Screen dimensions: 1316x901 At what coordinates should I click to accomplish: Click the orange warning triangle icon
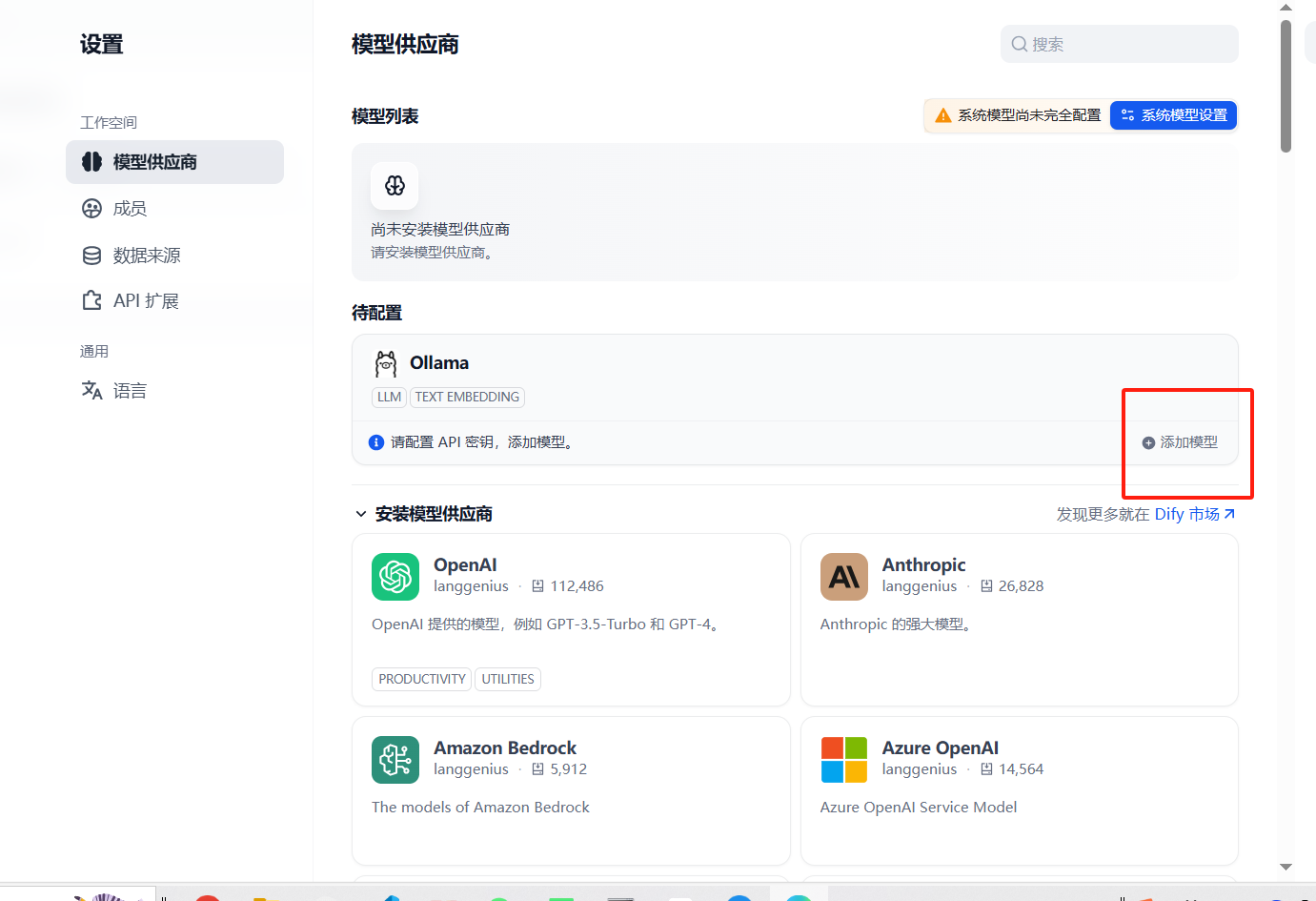(x=943, y=115)
